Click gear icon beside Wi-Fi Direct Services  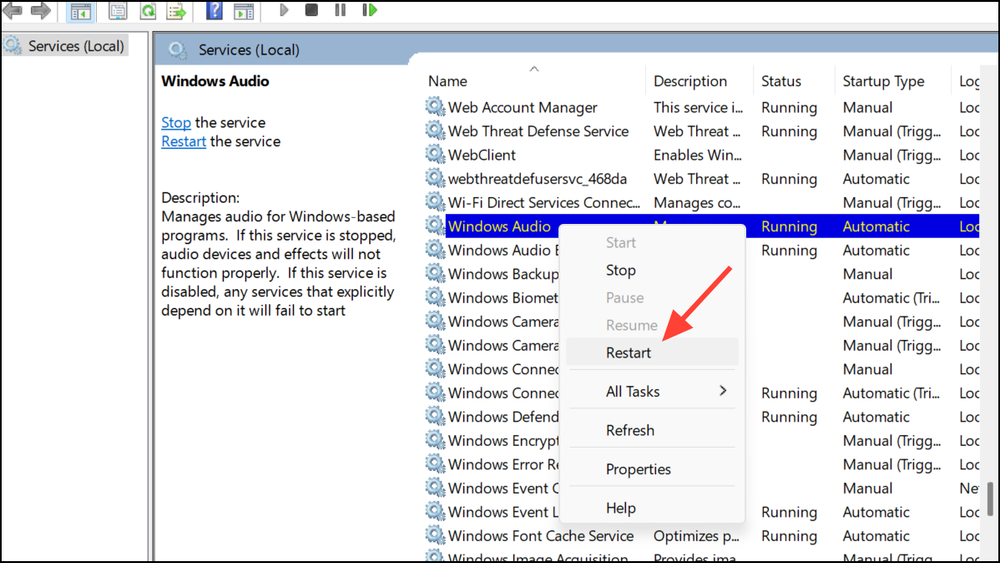(436, 202)
